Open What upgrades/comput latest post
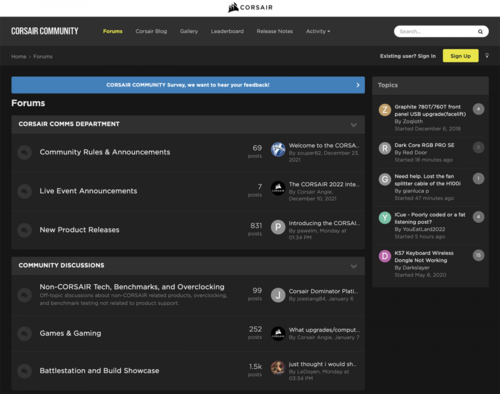500x394 pixels. click(x=324, y=330)
